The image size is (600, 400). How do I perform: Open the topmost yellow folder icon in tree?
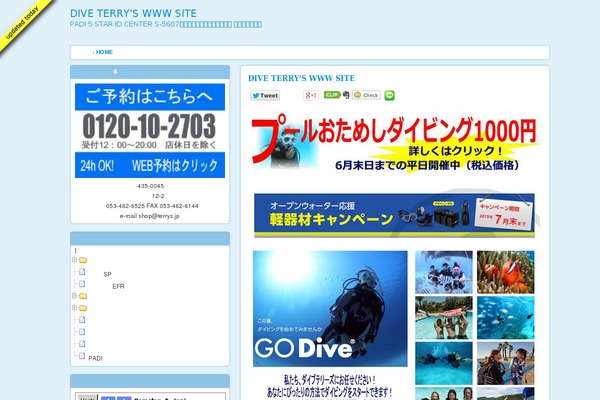(x=83, y=260)
